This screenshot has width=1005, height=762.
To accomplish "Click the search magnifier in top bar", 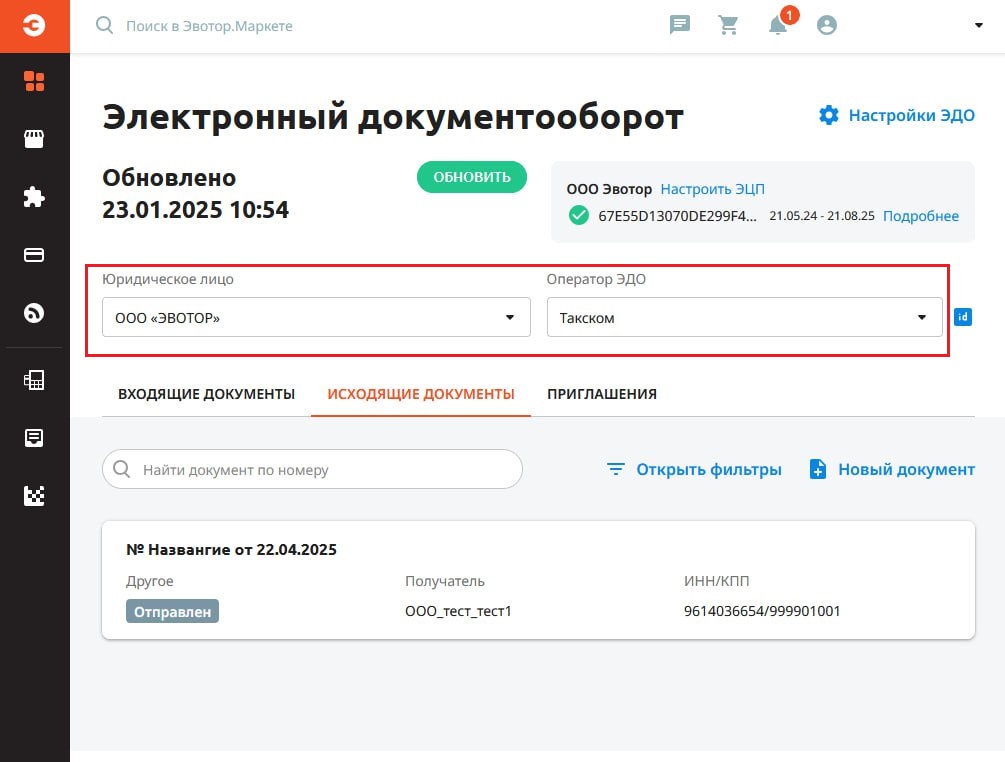I will pos(104,26).
